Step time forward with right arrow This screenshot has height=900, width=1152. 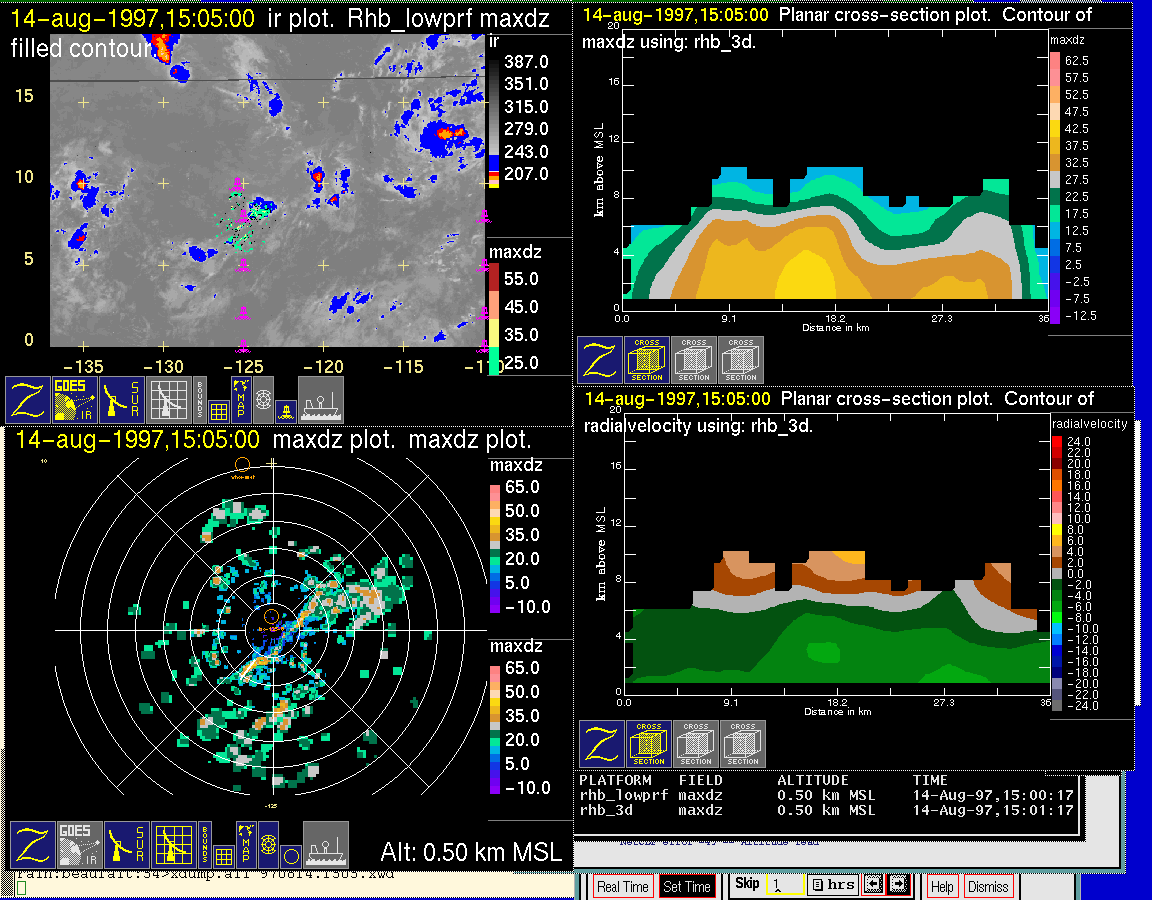pos(898,884)
